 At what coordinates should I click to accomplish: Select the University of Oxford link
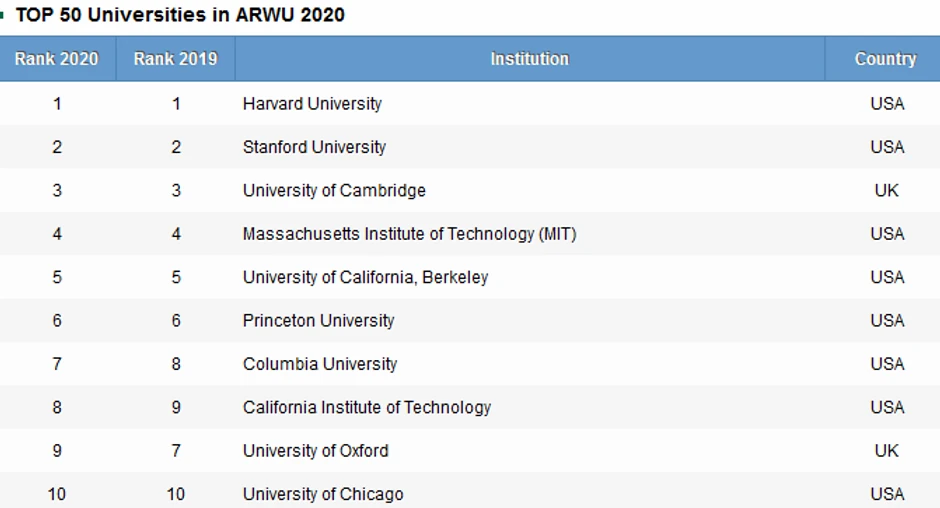click(315, 451)
